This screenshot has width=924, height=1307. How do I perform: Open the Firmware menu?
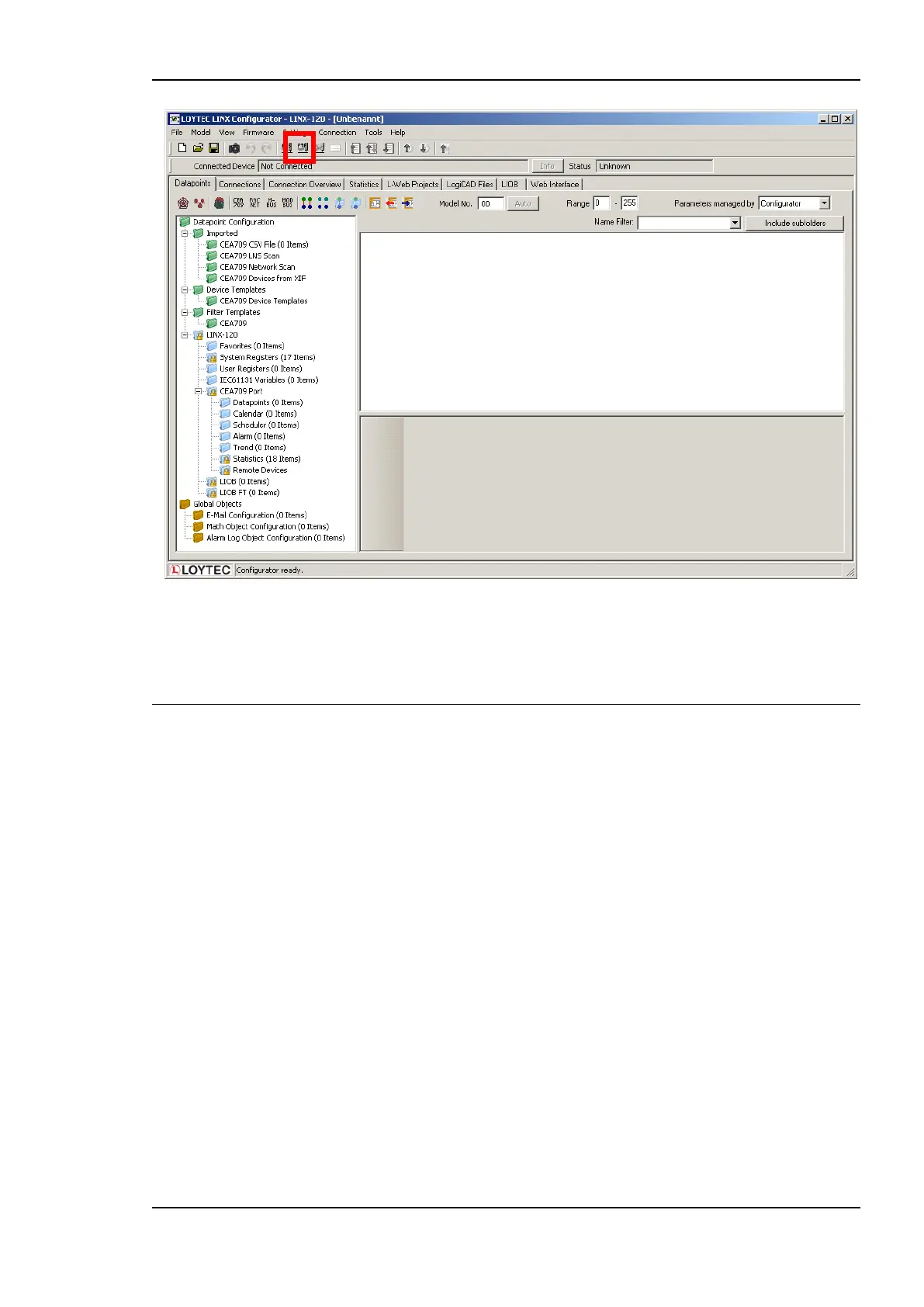tap(258, 133)
